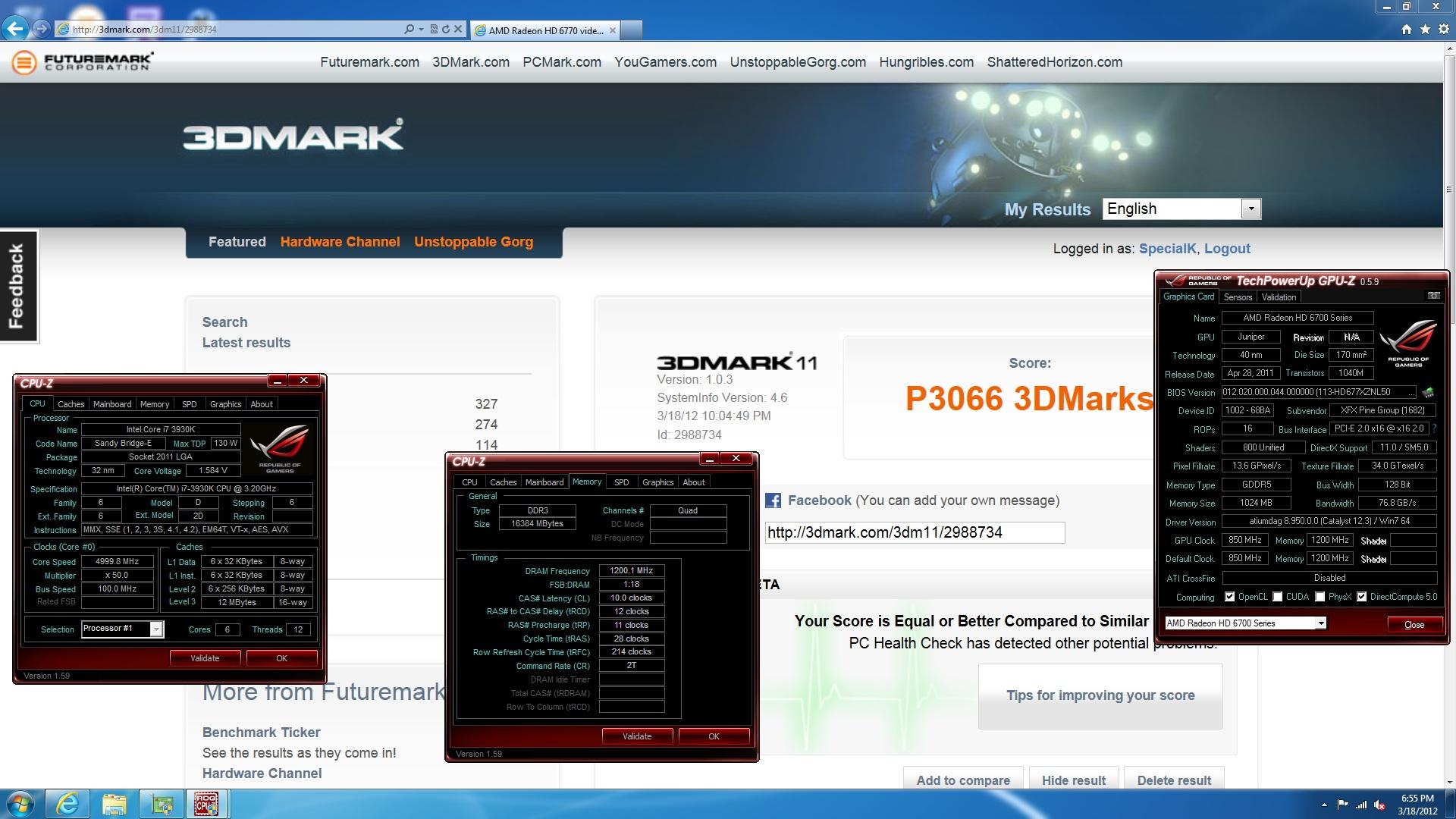Switch to Caches tab in left CPU-Z window
This screenshot has width=1456, height=819.
[71, 404]
